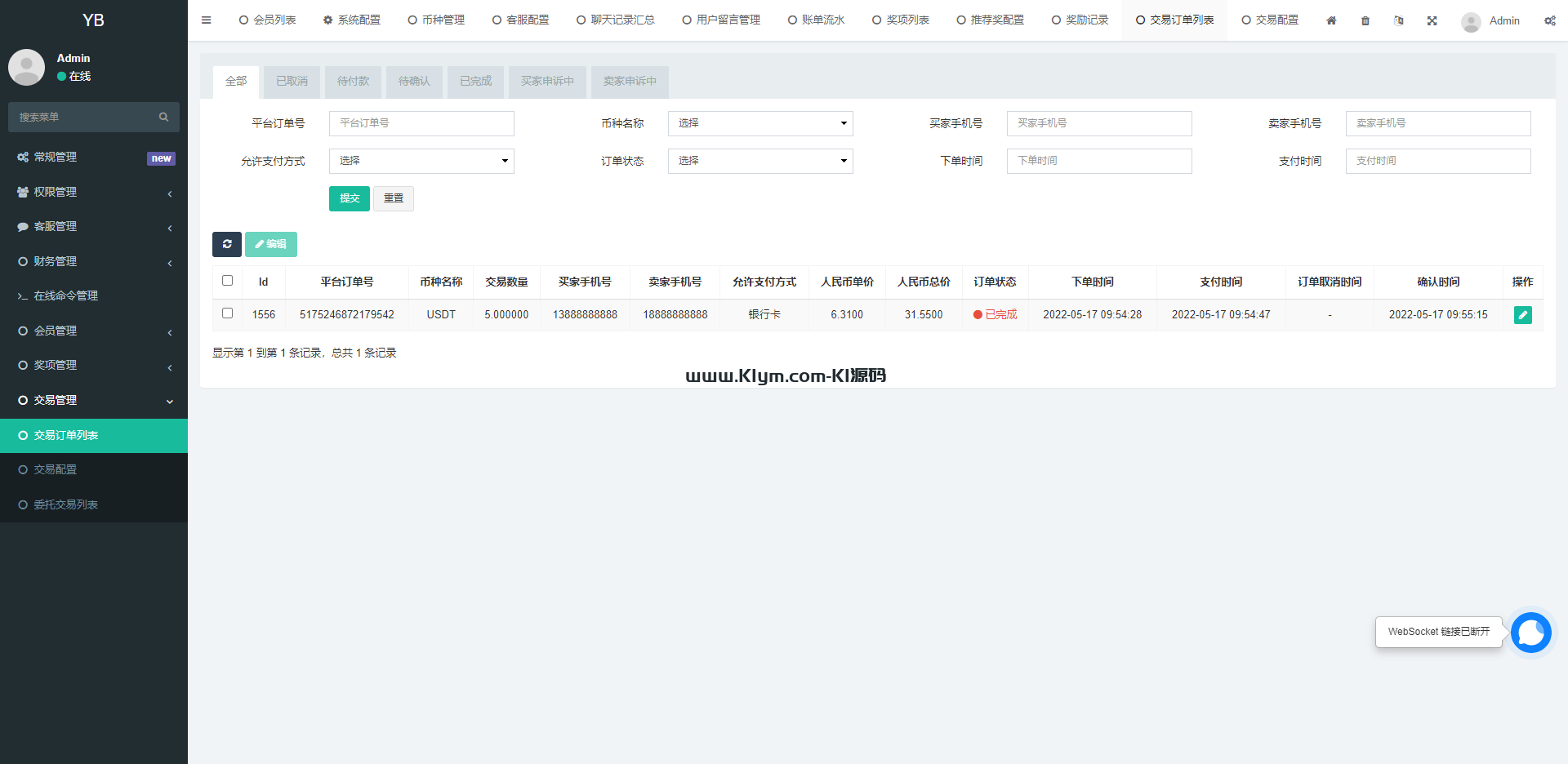Open the 会员列表 top tab

pos(267,20)
